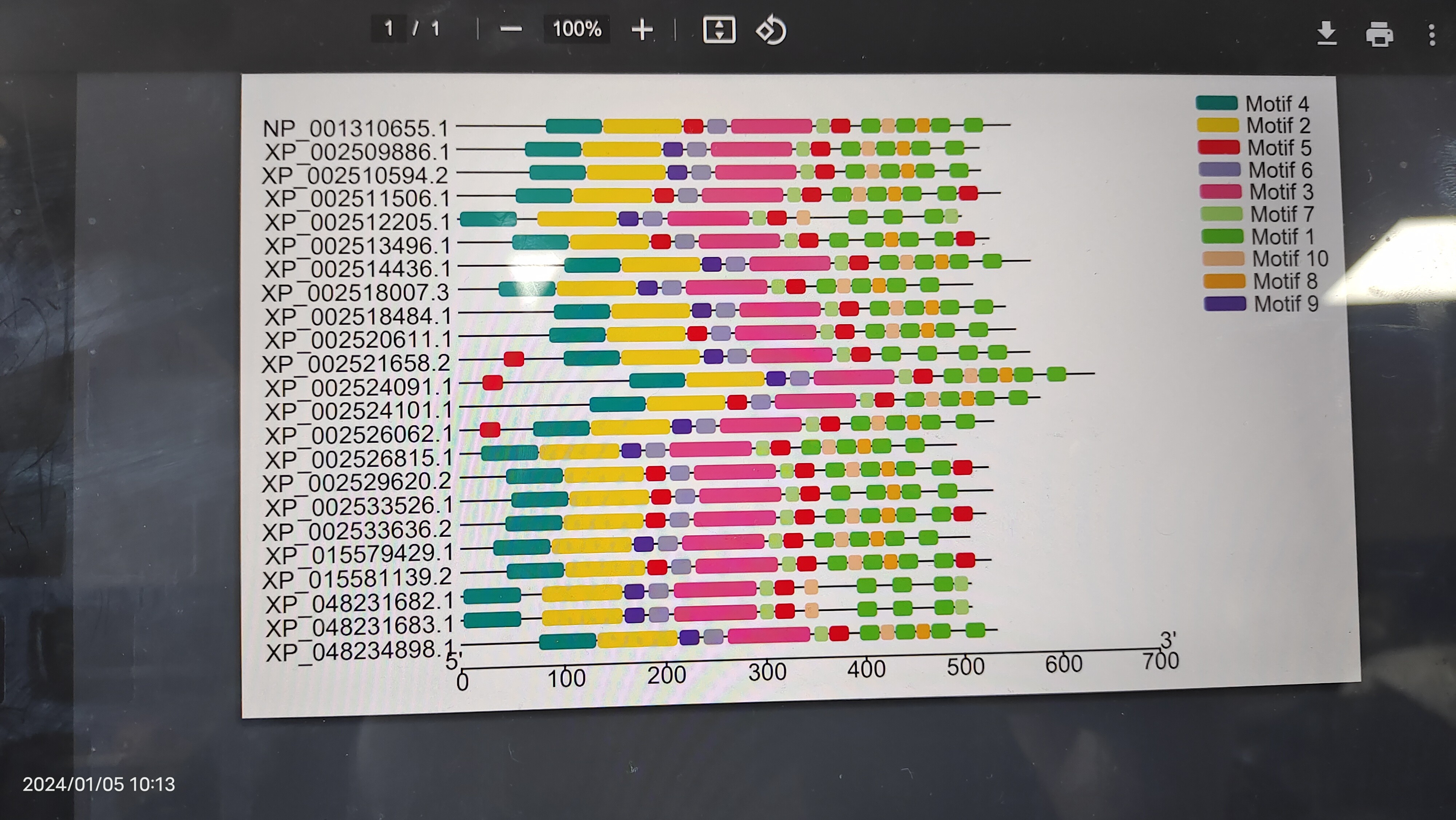Image resolution: width=1456 pixels, height=820 pixels.
Task: Click the label XP_002514436.1
Action: click(x=358, y=269)
